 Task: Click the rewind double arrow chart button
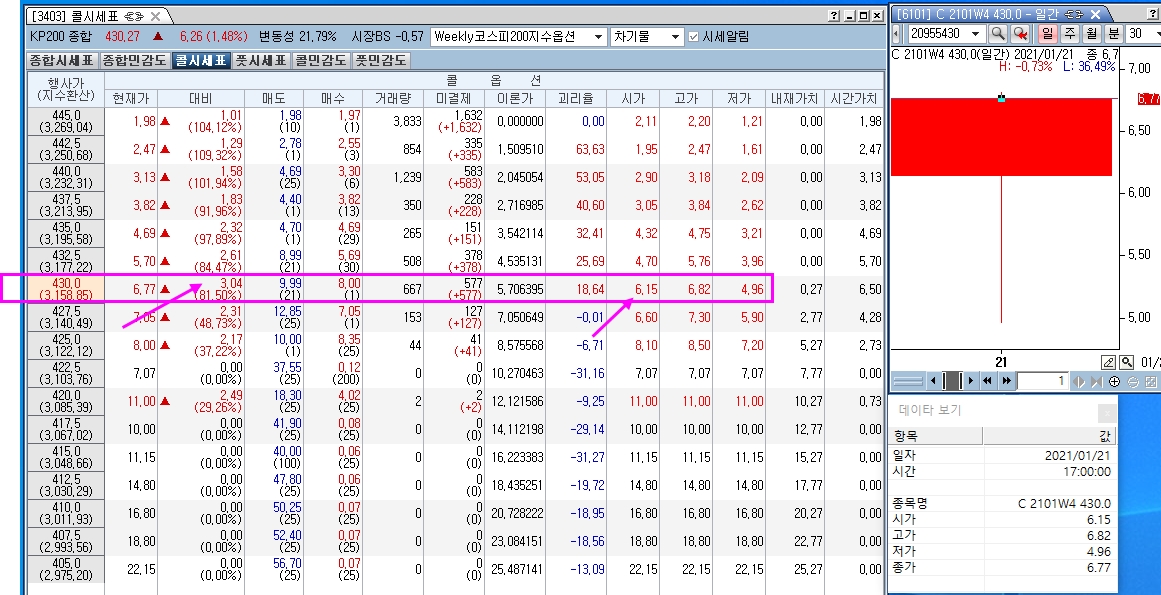[988, 381]
